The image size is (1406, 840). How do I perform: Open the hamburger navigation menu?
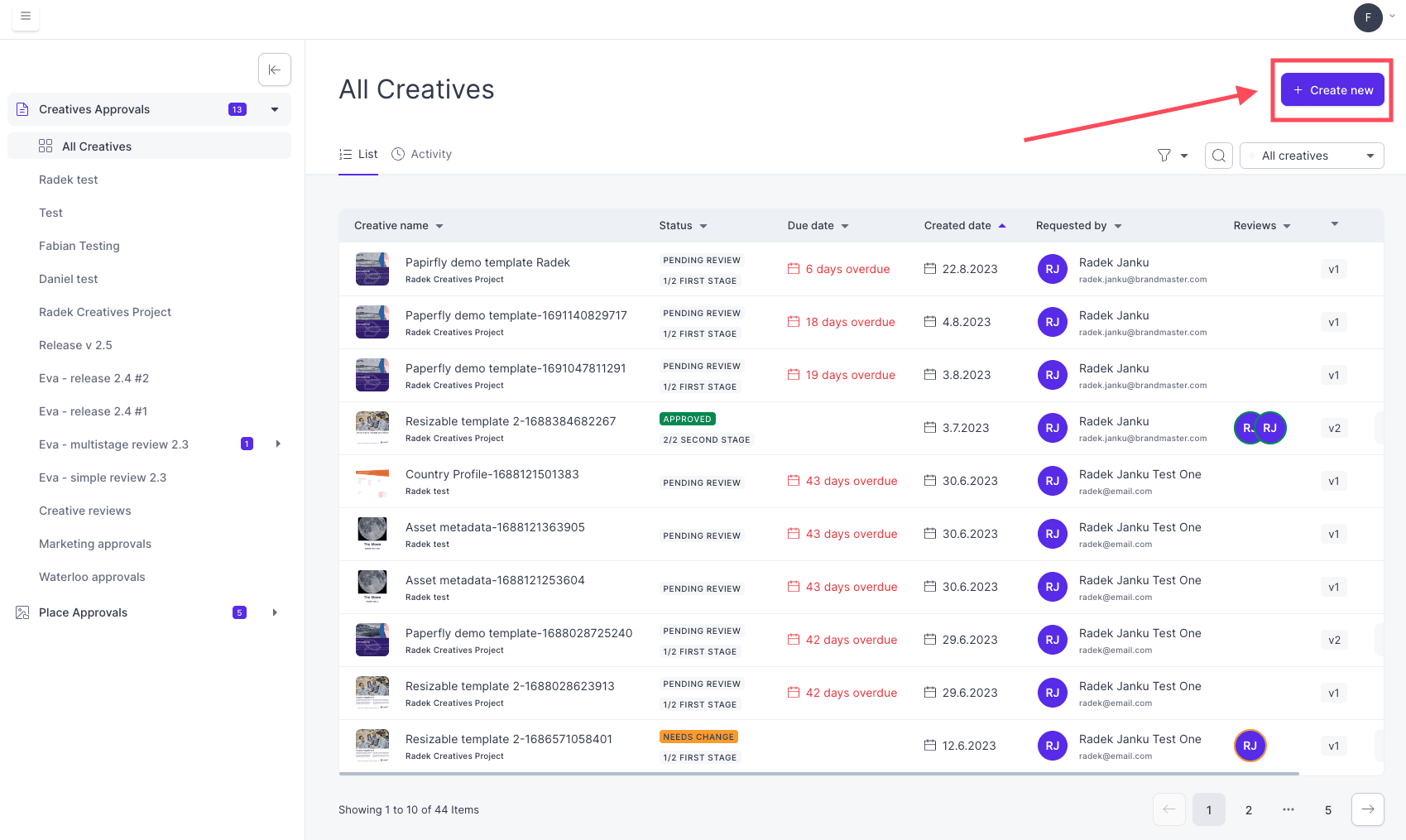click(26, 17)
